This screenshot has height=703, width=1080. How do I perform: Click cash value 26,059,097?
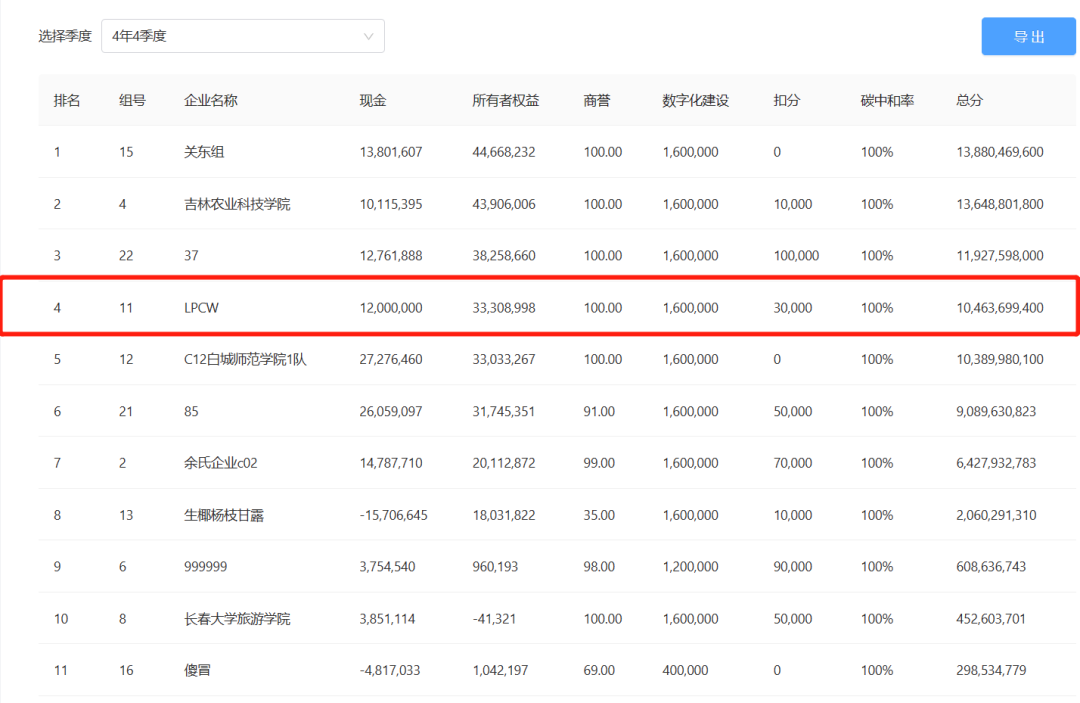coord(391,412)
